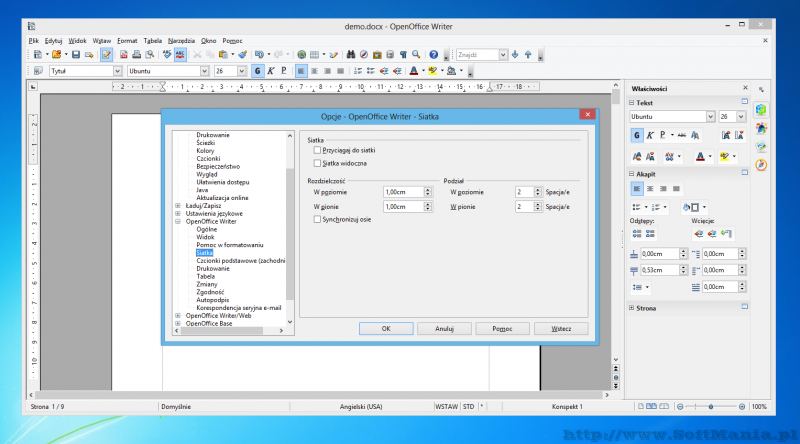This screenshot has width=800, height=444.
Task: Check the Synchronizuj osie checkbox
Action: point(317,219)
